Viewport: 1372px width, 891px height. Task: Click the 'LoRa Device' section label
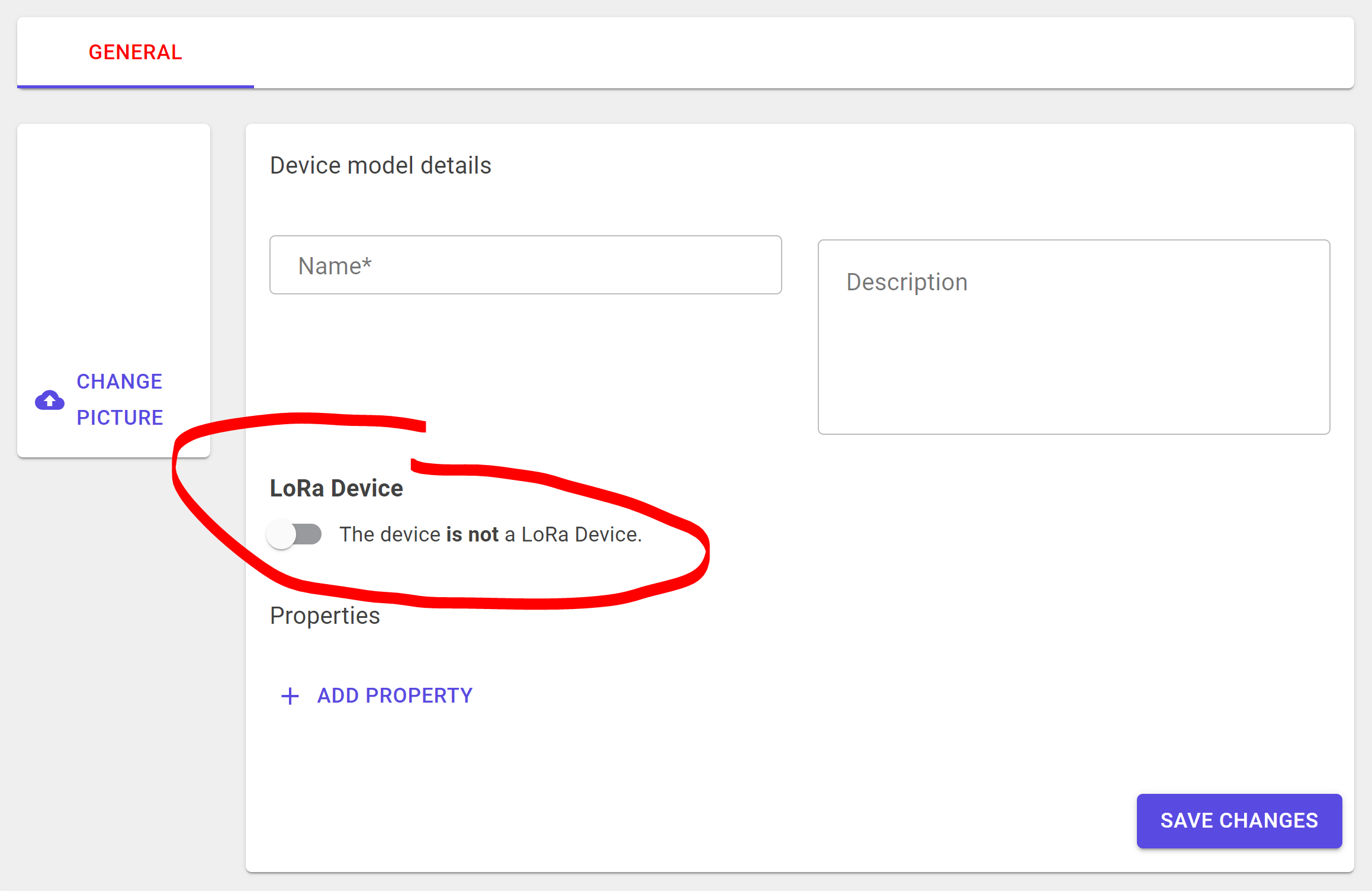tap(336, 488)
